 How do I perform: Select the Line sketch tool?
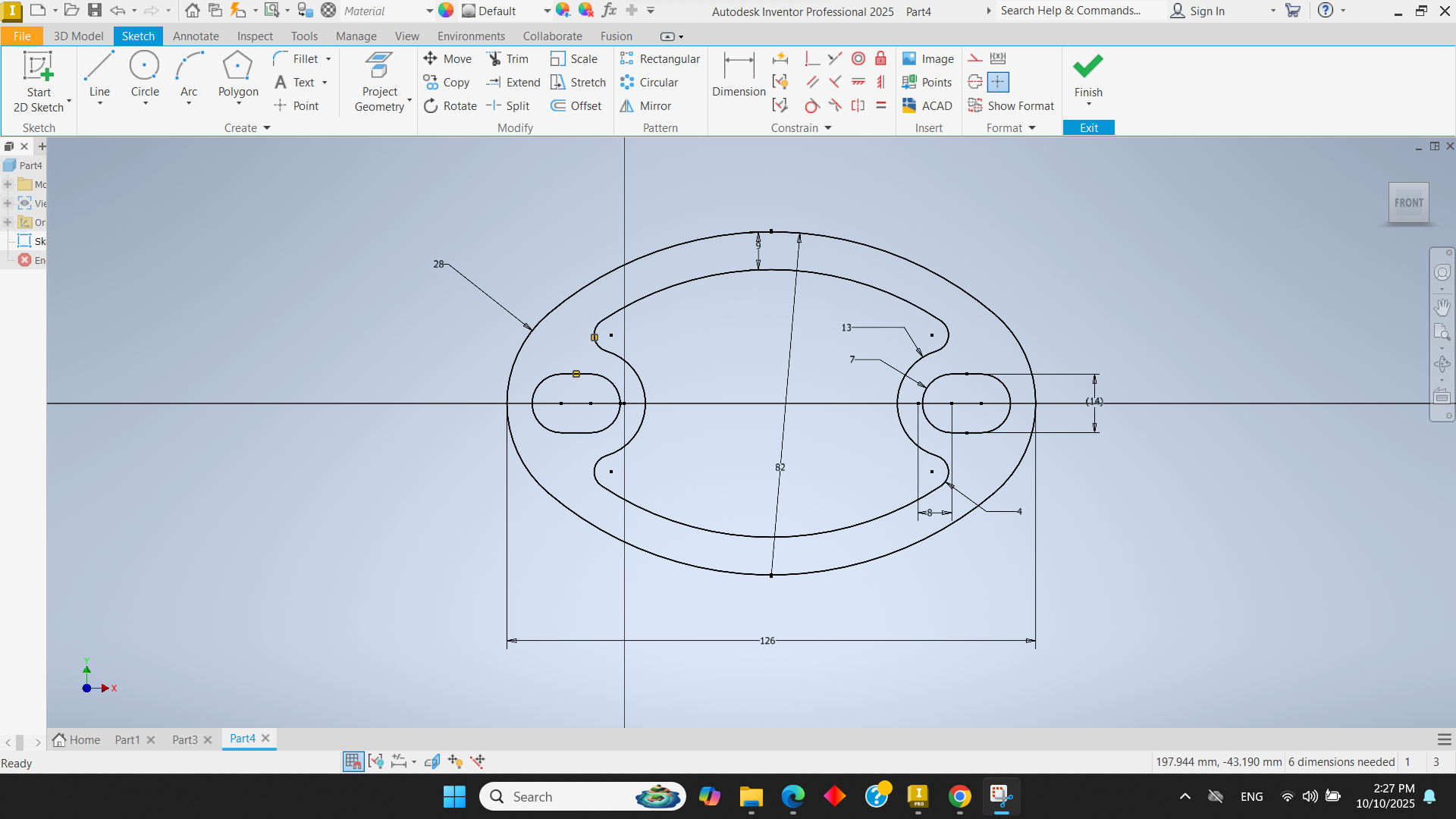(99, 74)
